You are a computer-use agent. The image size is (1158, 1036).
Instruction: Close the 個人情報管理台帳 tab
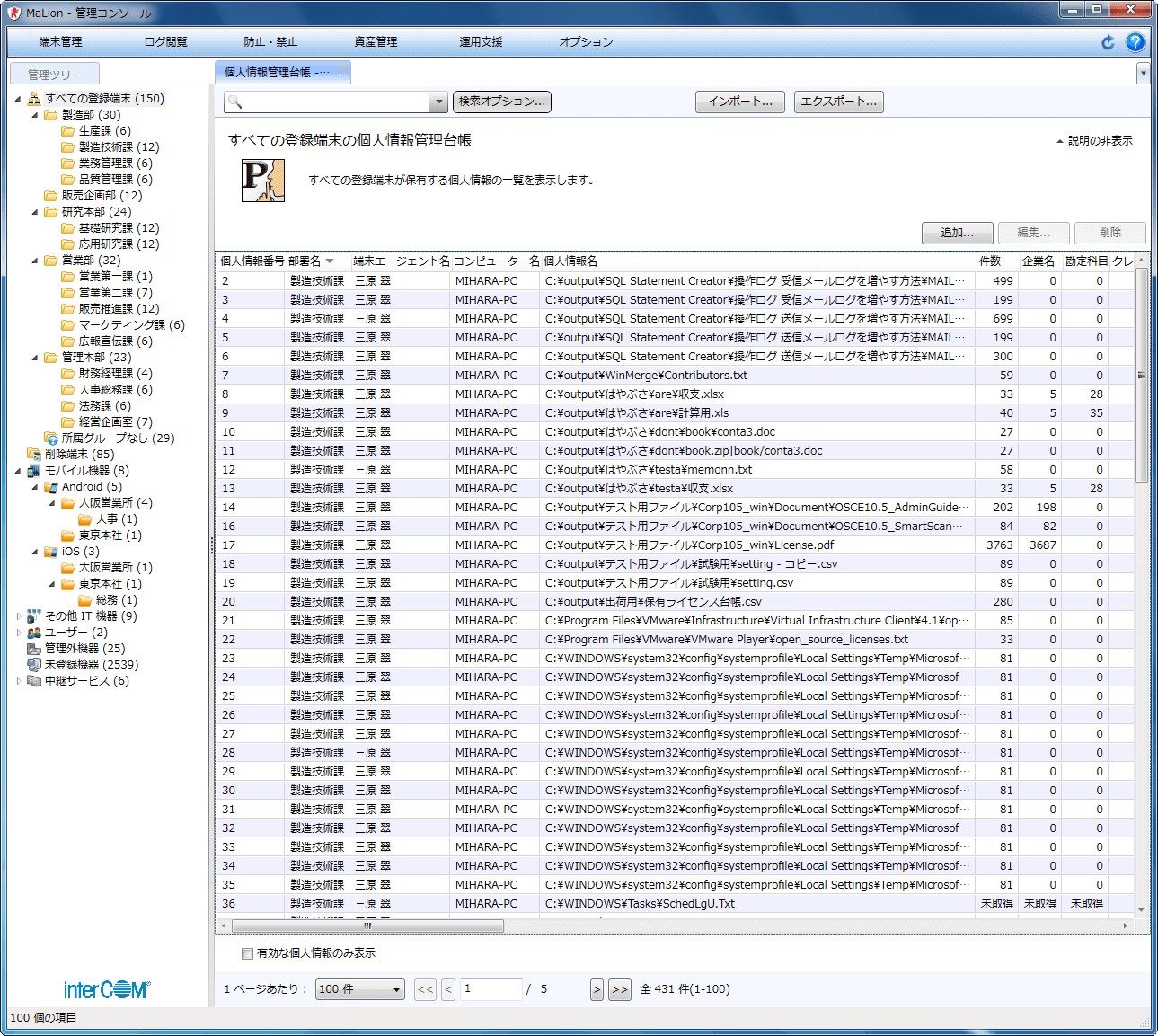(342, 71)
